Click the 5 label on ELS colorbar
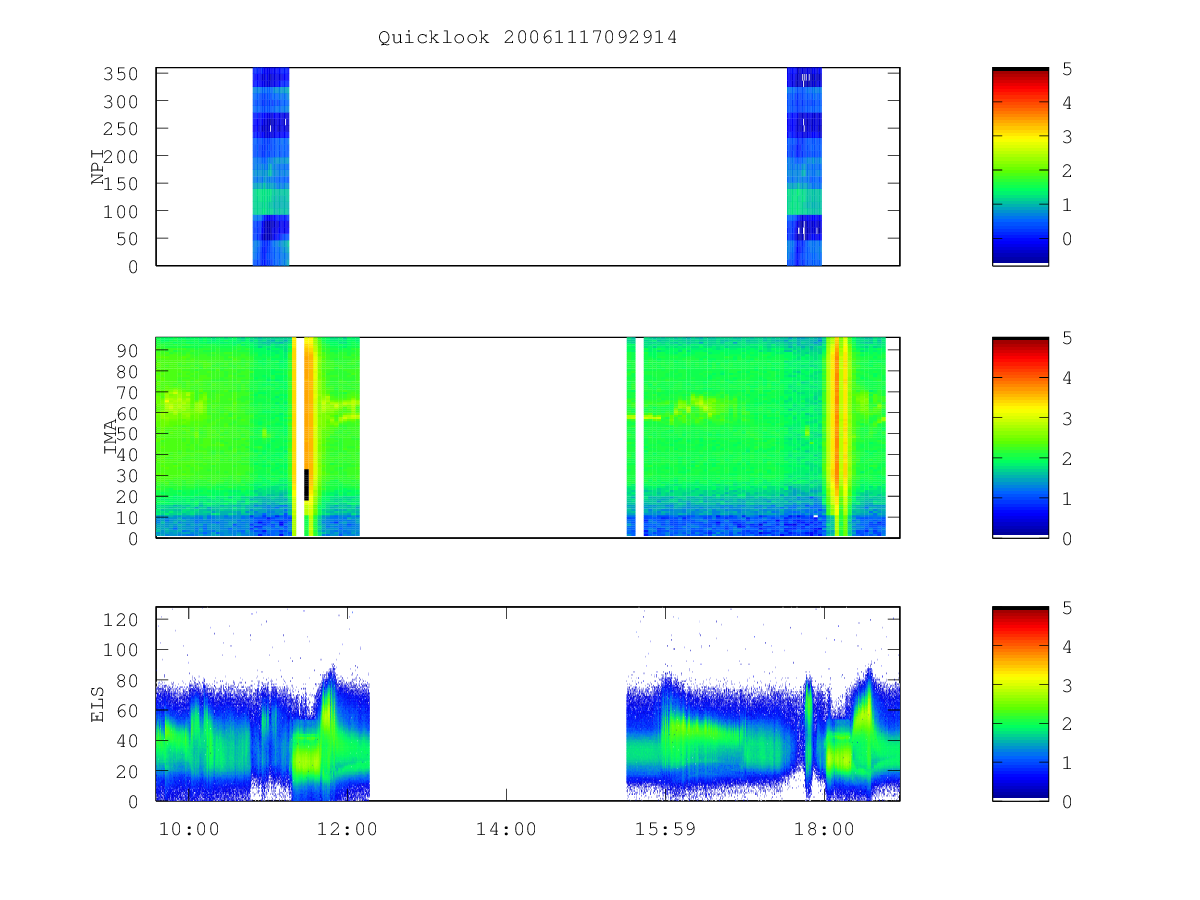Screen dimensions: 1200x900 (x=1067, y=608)
